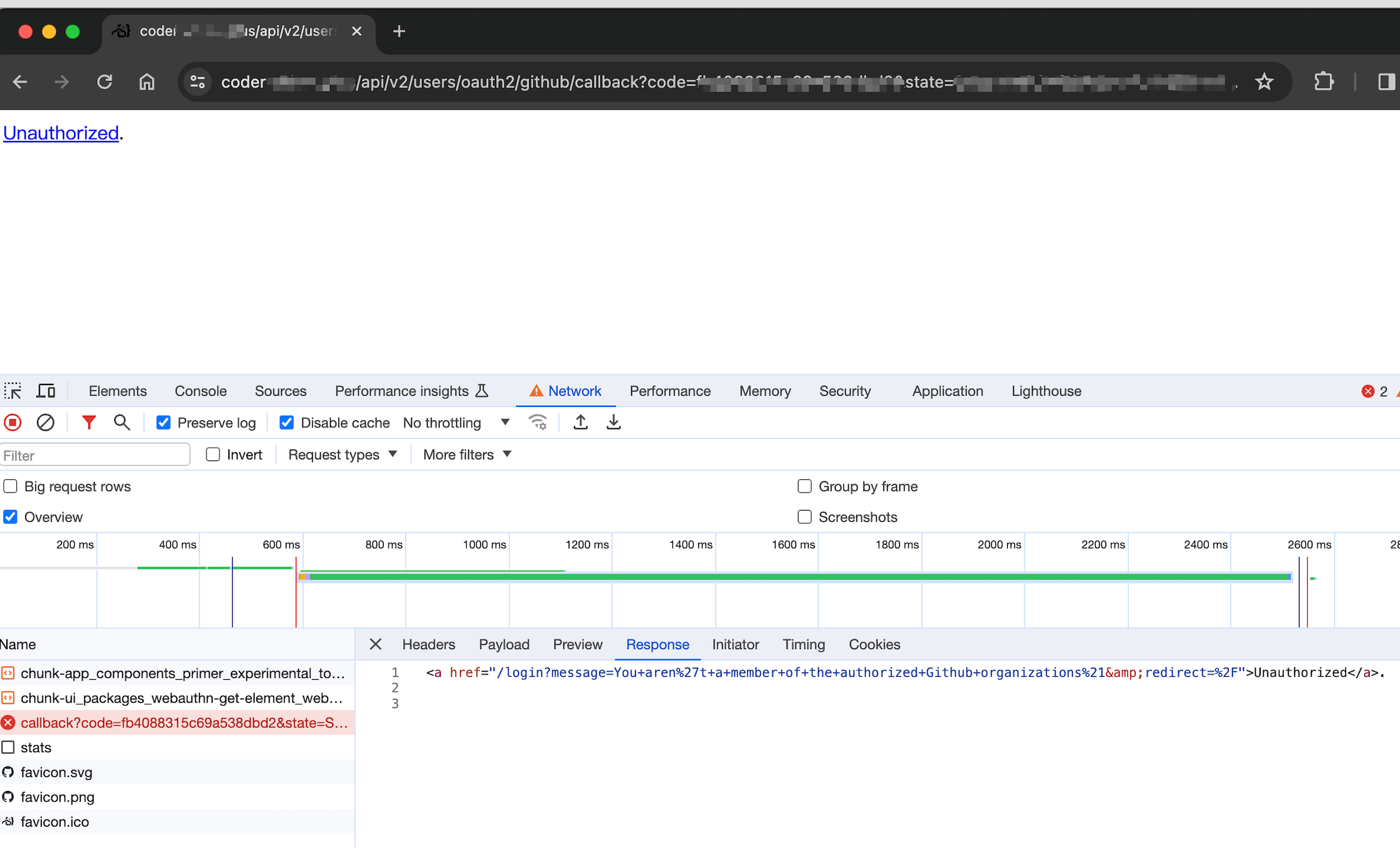Click the network Filter text field

pos(95,455)
